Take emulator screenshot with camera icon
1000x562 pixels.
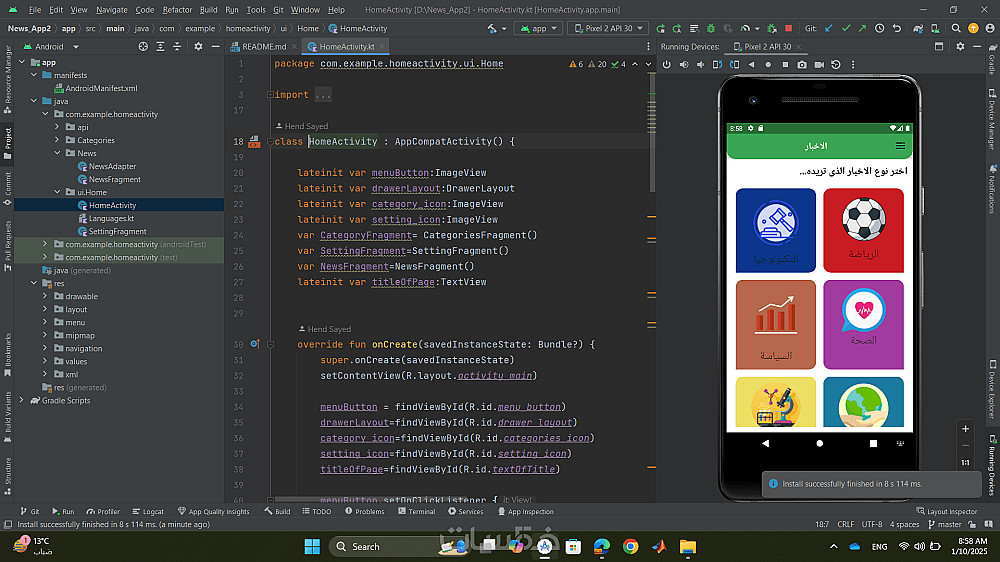(x=802, y=65)
